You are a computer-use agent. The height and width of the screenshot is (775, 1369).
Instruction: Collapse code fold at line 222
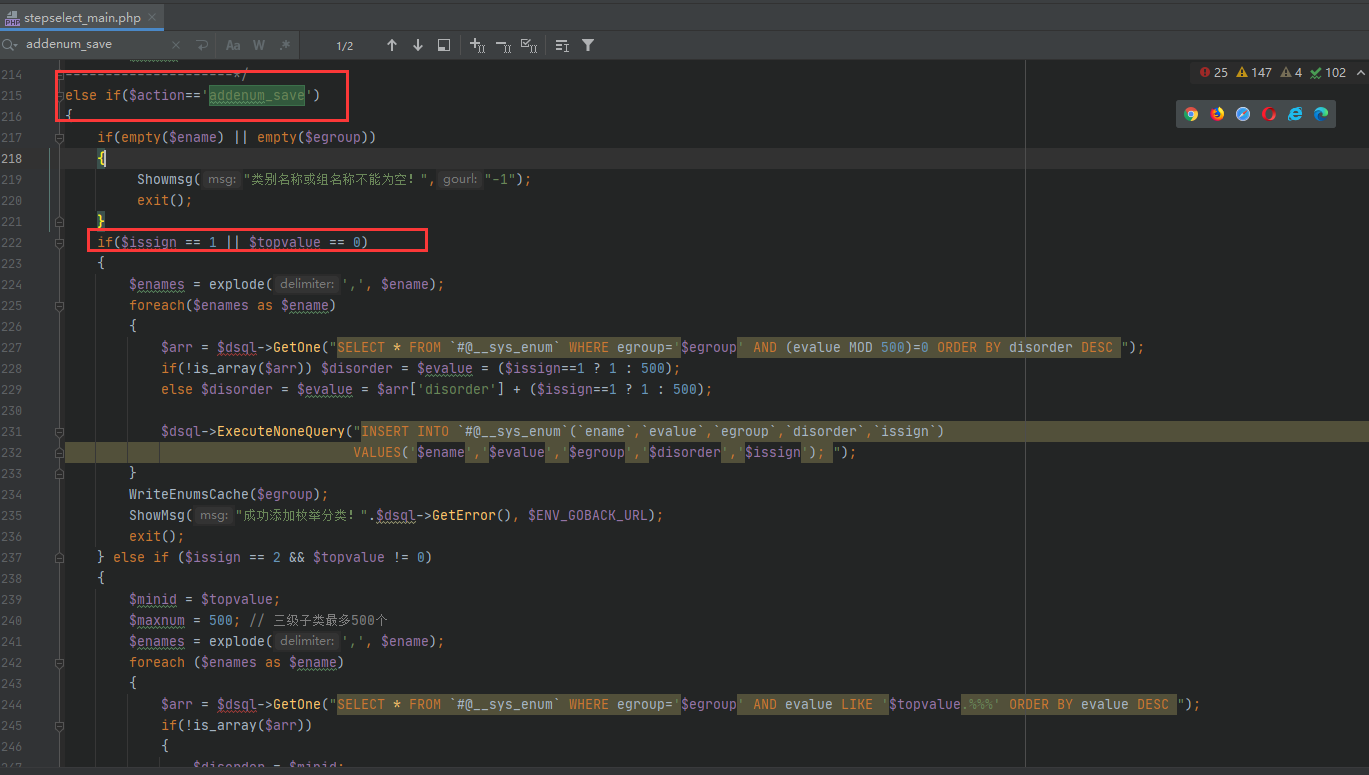point(60,242)
